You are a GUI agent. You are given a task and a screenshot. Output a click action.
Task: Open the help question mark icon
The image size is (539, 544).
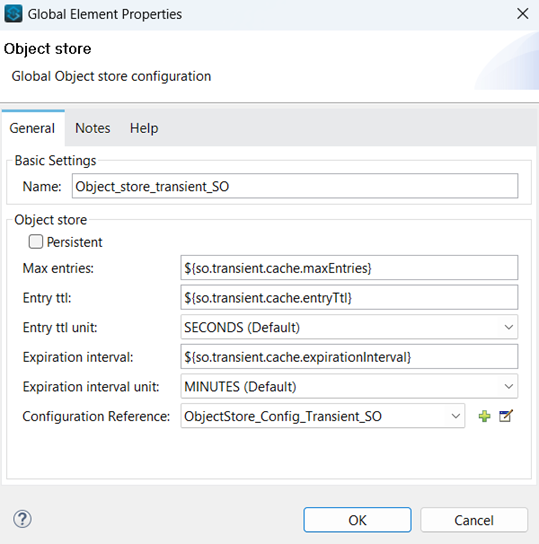pyautogui.click(x=22, y=519)
